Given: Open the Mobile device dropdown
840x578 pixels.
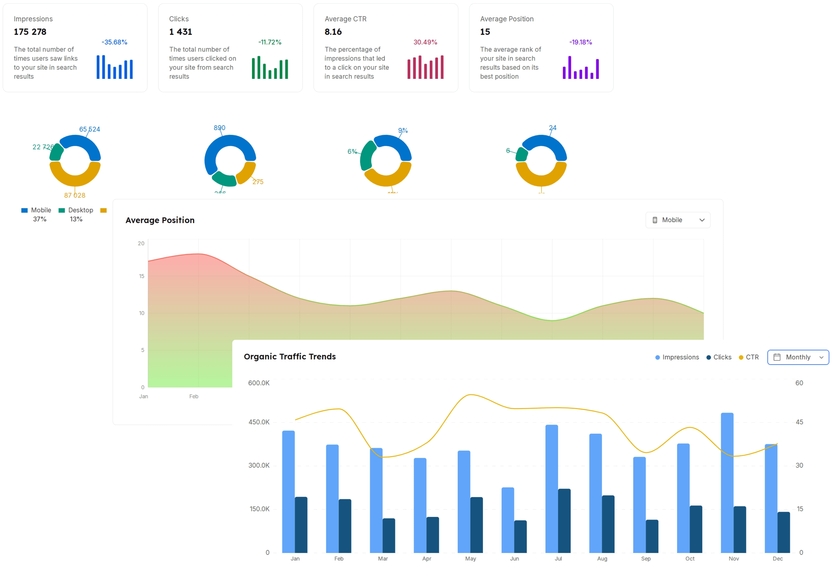Looking at the screenshot, I should tap(678, 220).
